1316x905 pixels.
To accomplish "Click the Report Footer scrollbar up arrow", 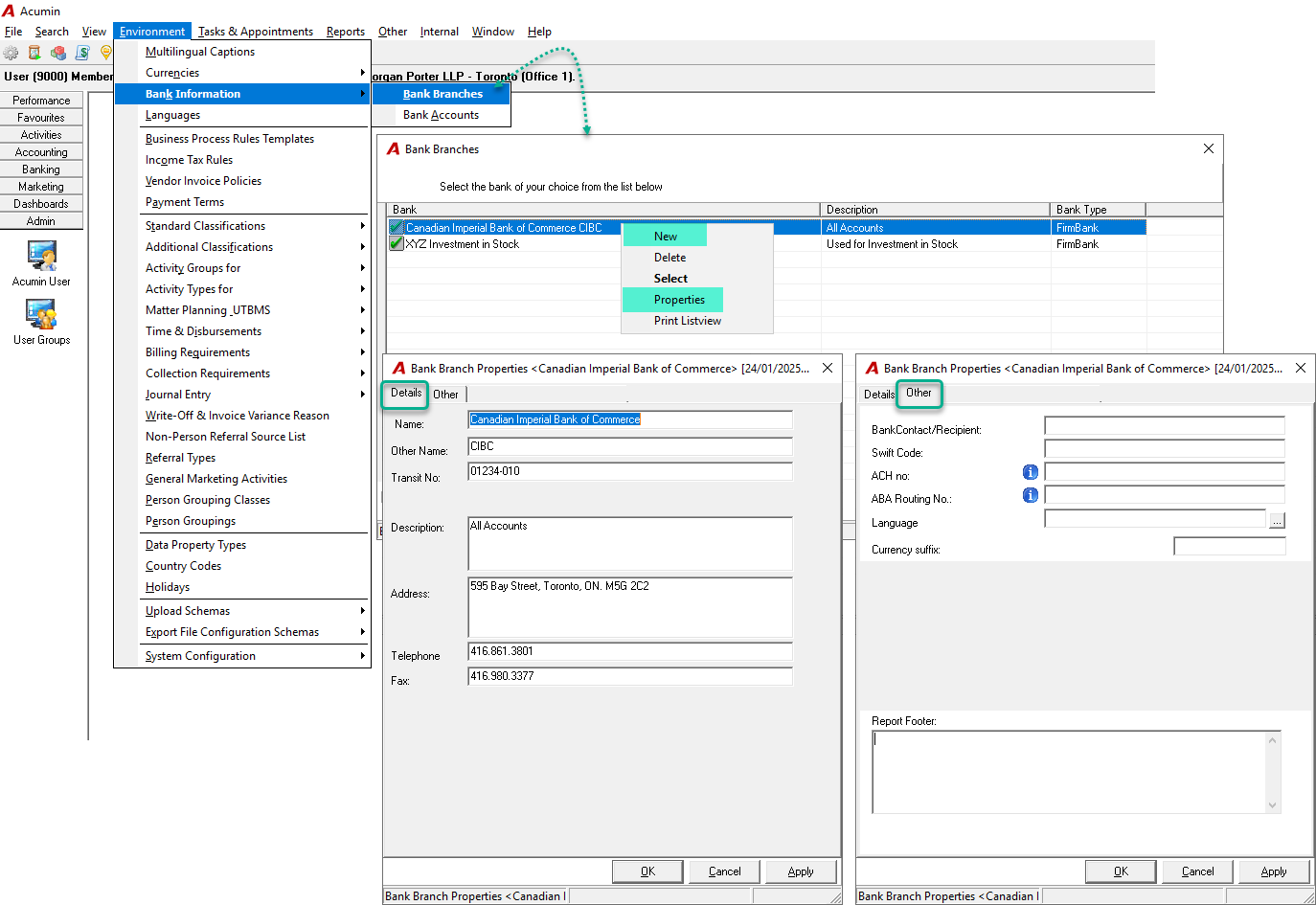I will (x=1273, y=740).
